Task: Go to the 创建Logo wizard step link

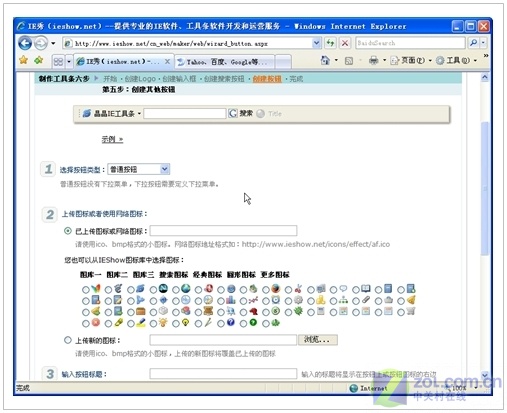Action: coord(140,79)
